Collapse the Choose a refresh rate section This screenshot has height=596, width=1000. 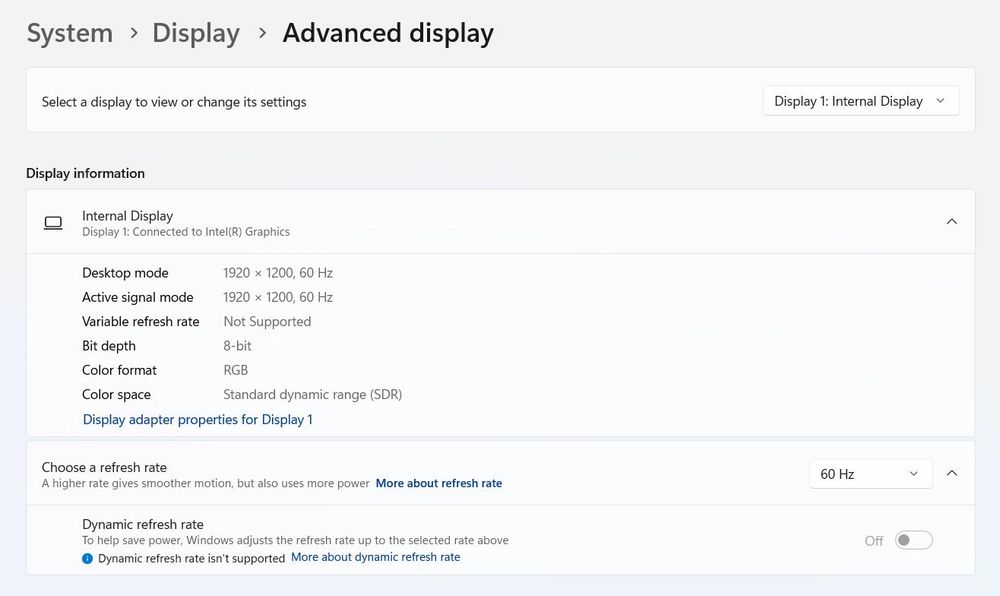[952, 473]
